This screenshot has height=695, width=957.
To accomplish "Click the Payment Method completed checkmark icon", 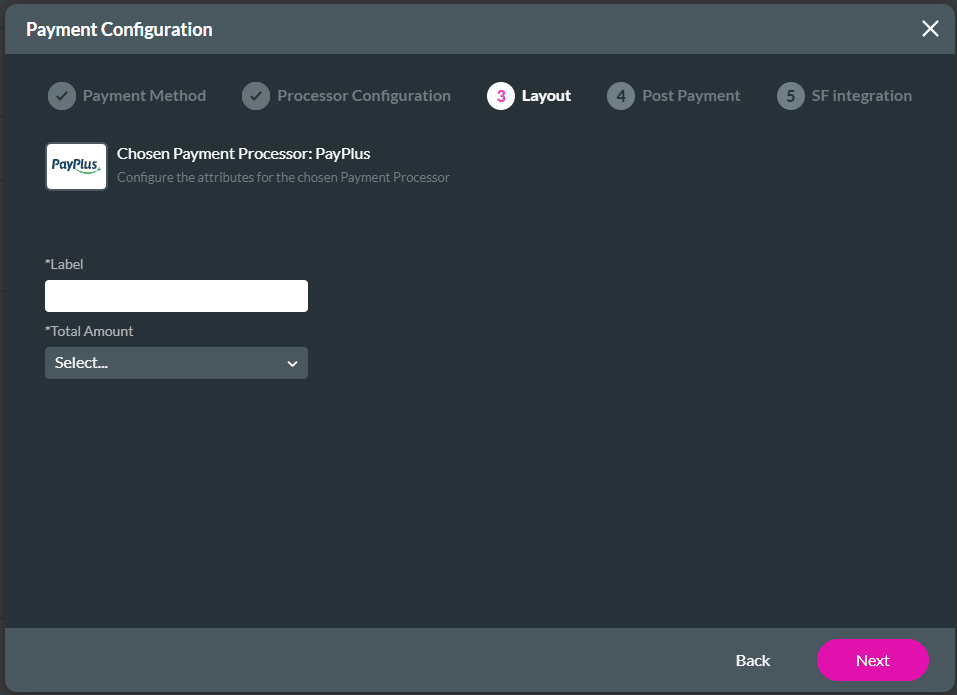I will (x=61, y=95).
